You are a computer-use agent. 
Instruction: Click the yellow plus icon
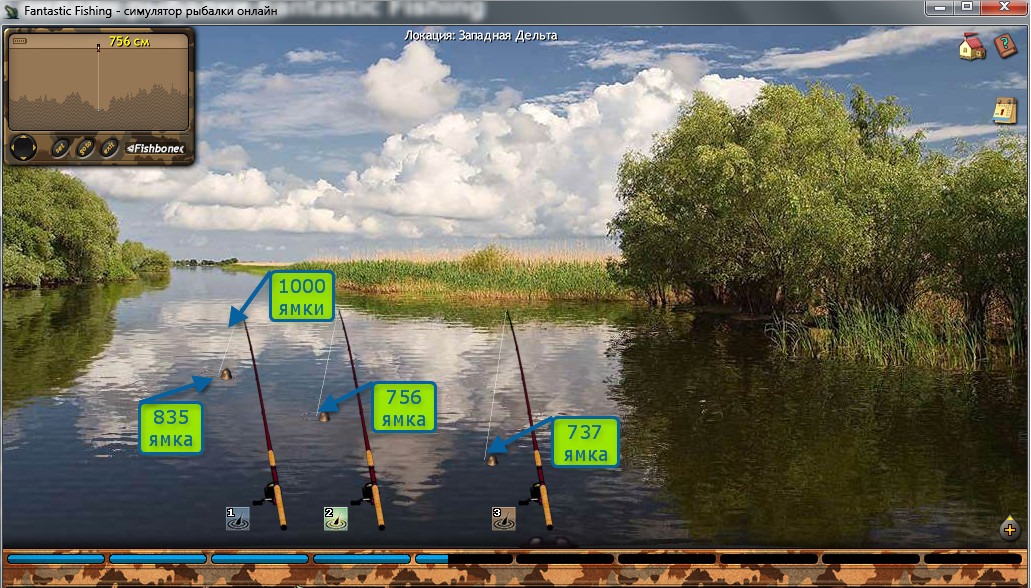pos(1010,529)
